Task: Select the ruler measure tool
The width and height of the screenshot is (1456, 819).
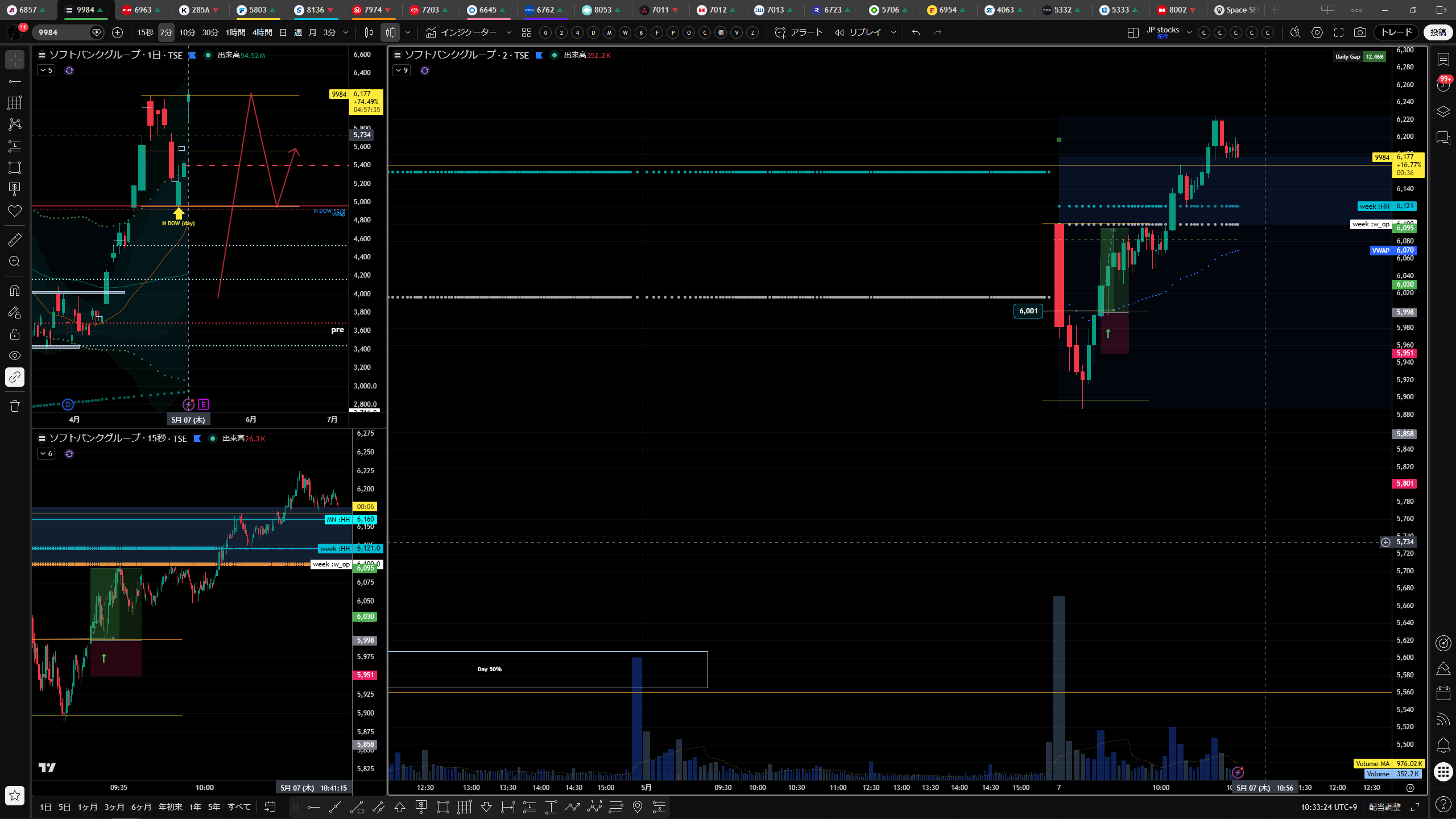Action: point(15,240)
